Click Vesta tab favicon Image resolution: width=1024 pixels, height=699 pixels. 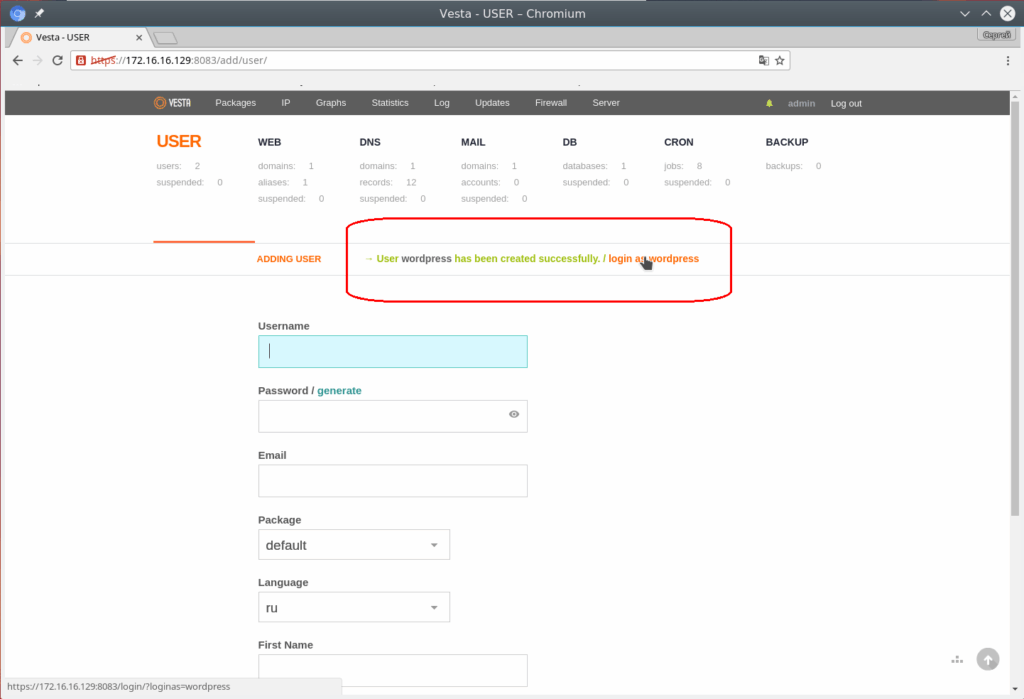26,37
